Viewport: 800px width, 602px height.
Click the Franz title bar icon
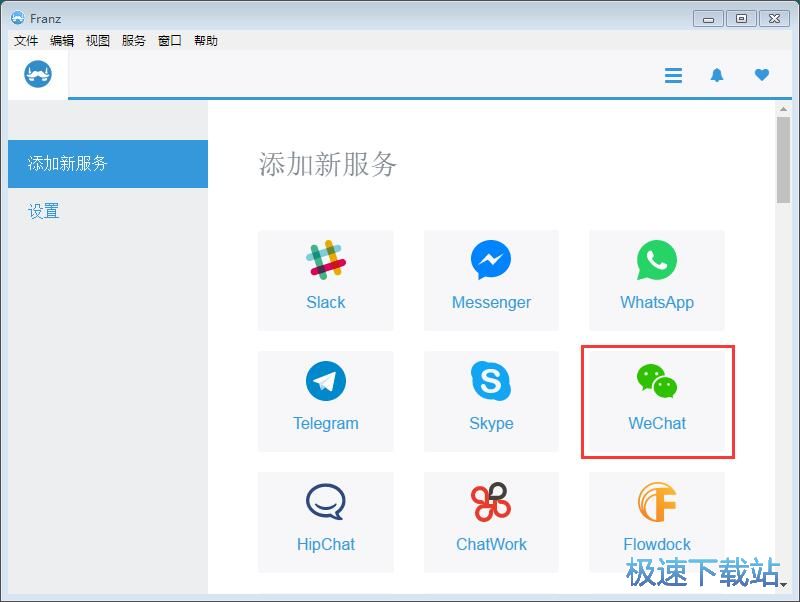tap(18, 18)
